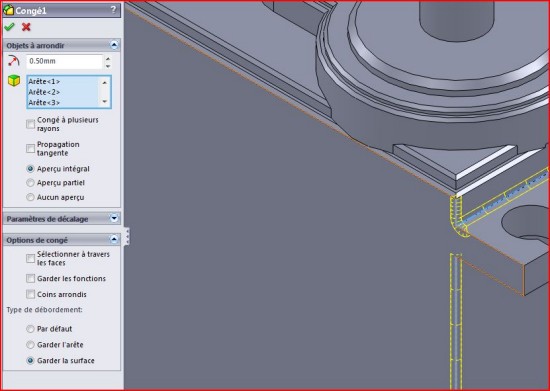Click the yellow-green cube selection icon
Image resolution: width=550 pixels, height=391 pixels.
tap(14, 81)
